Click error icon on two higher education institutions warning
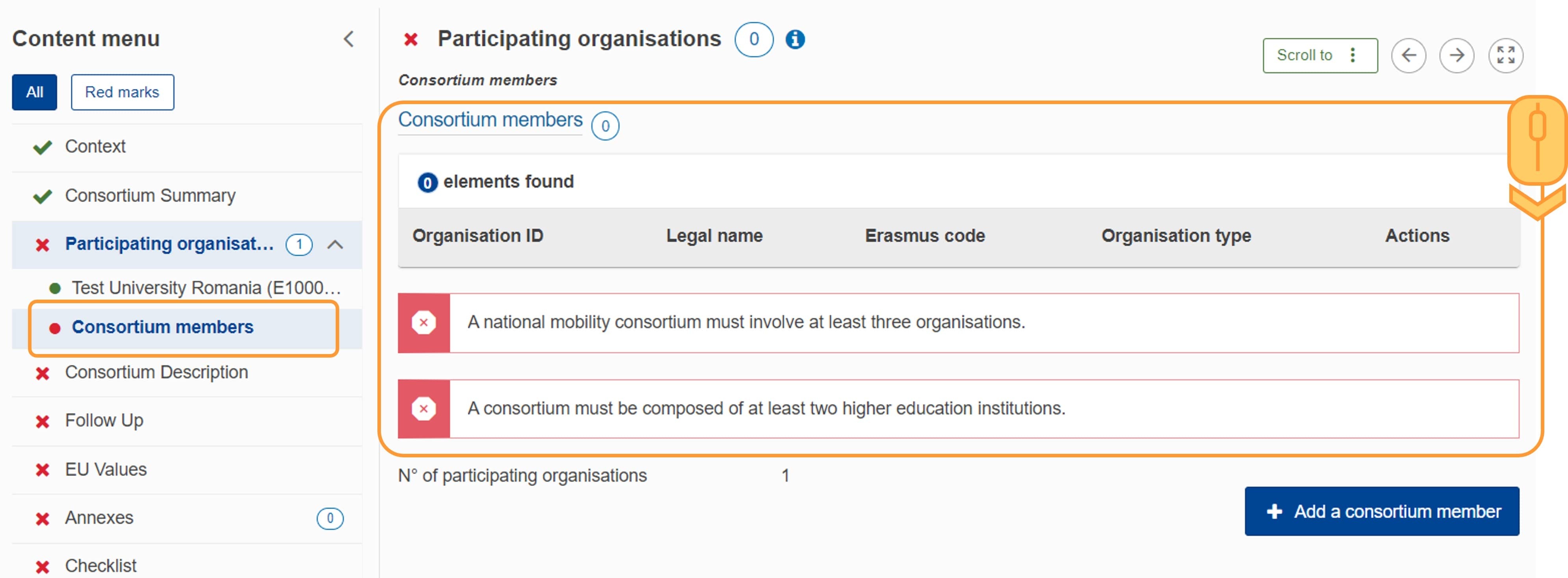Image resolution: width=1568 pixels, height=578 pixels. (x=424, y=409)
